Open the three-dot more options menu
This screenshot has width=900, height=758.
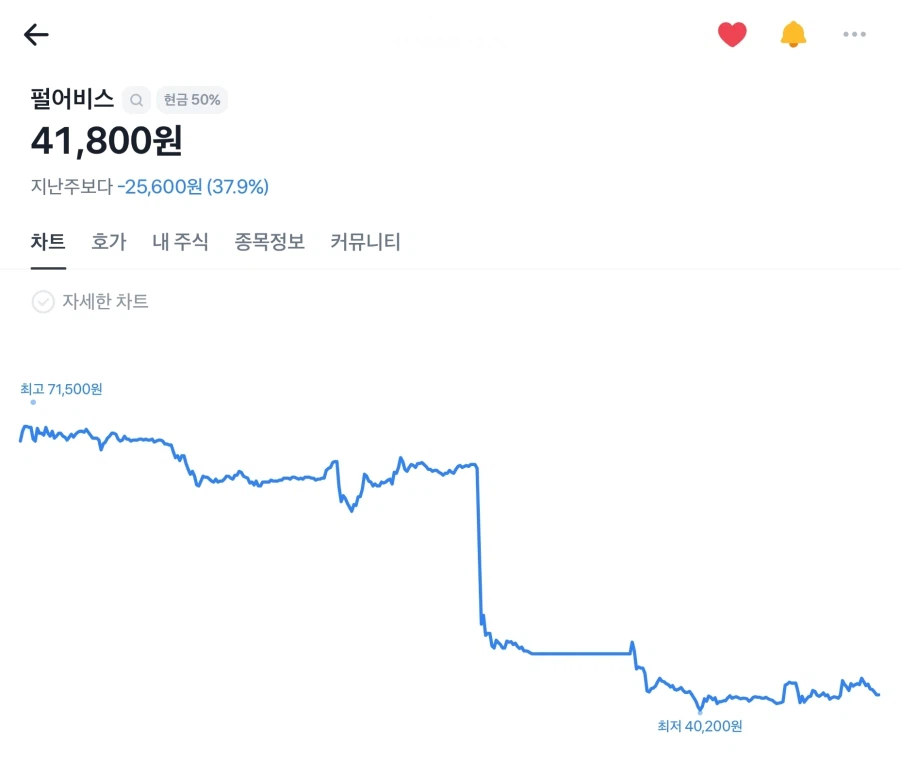854,35
